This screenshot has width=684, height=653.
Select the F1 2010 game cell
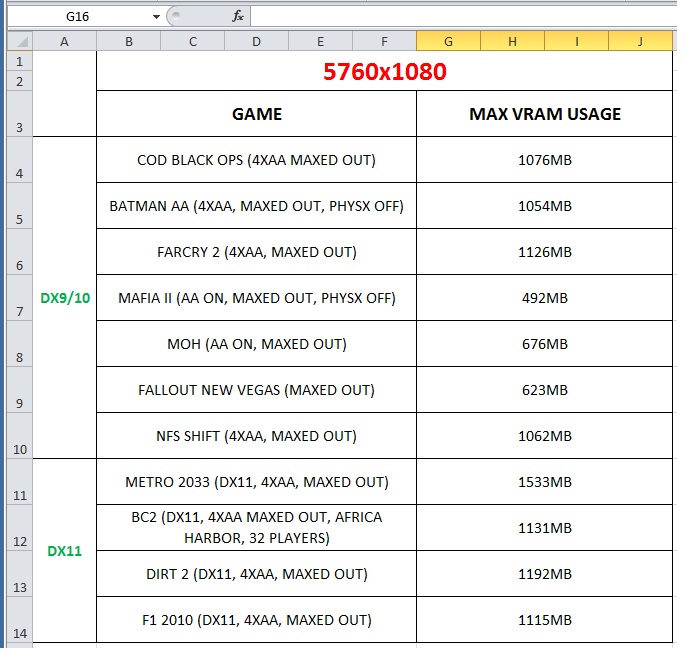(x=256, y=620)
